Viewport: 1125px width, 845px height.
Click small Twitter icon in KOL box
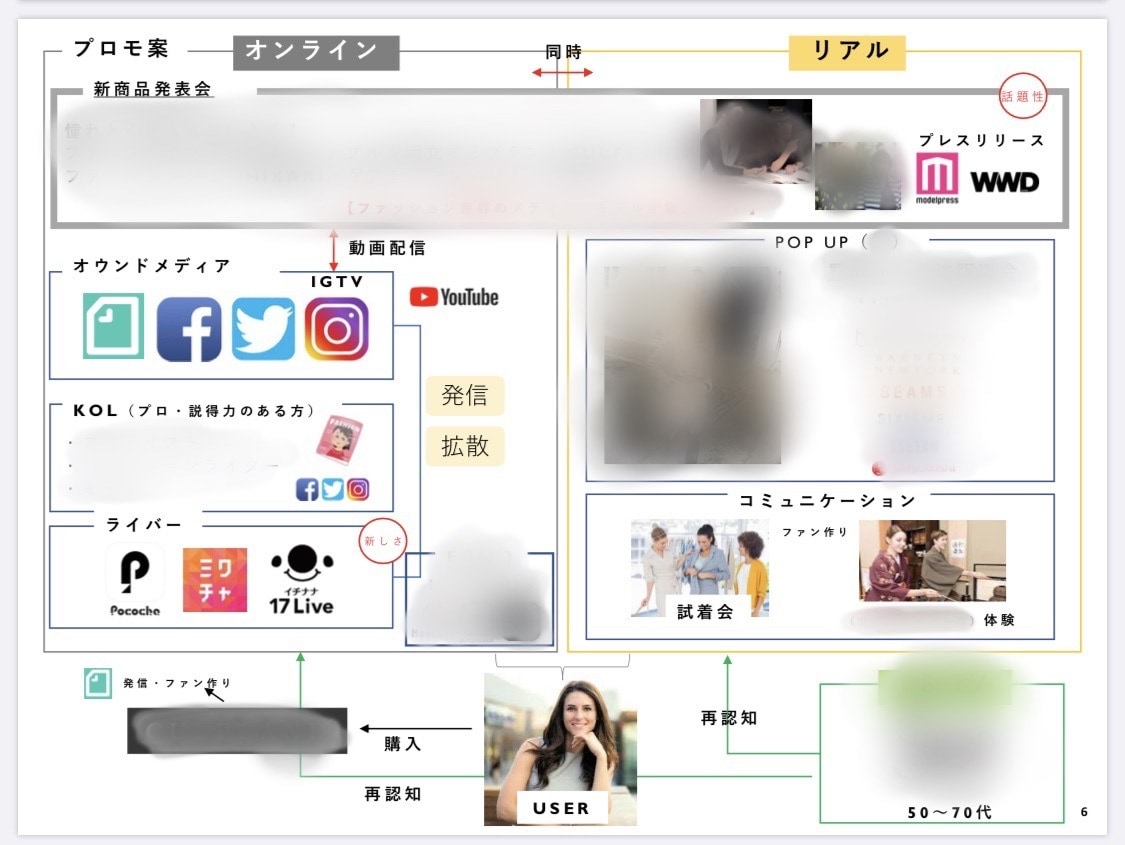click(x=332, y=489)
